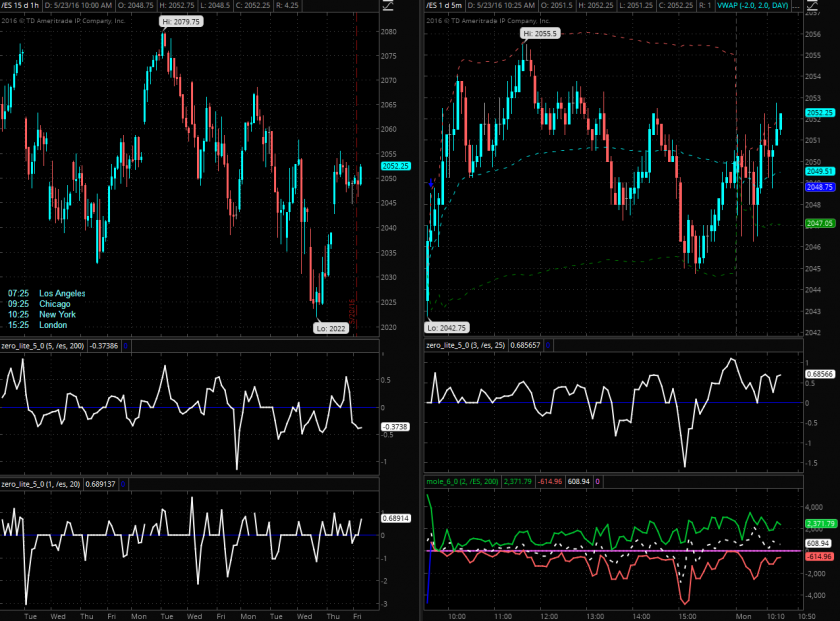Screen dimensions: 840x621
Task: Click the right chart's price axis icon
Action: 831,6
